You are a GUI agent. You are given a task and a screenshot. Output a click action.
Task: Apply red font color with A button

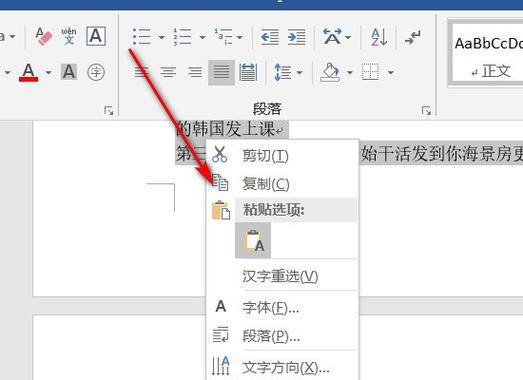[x=28, y=72]
